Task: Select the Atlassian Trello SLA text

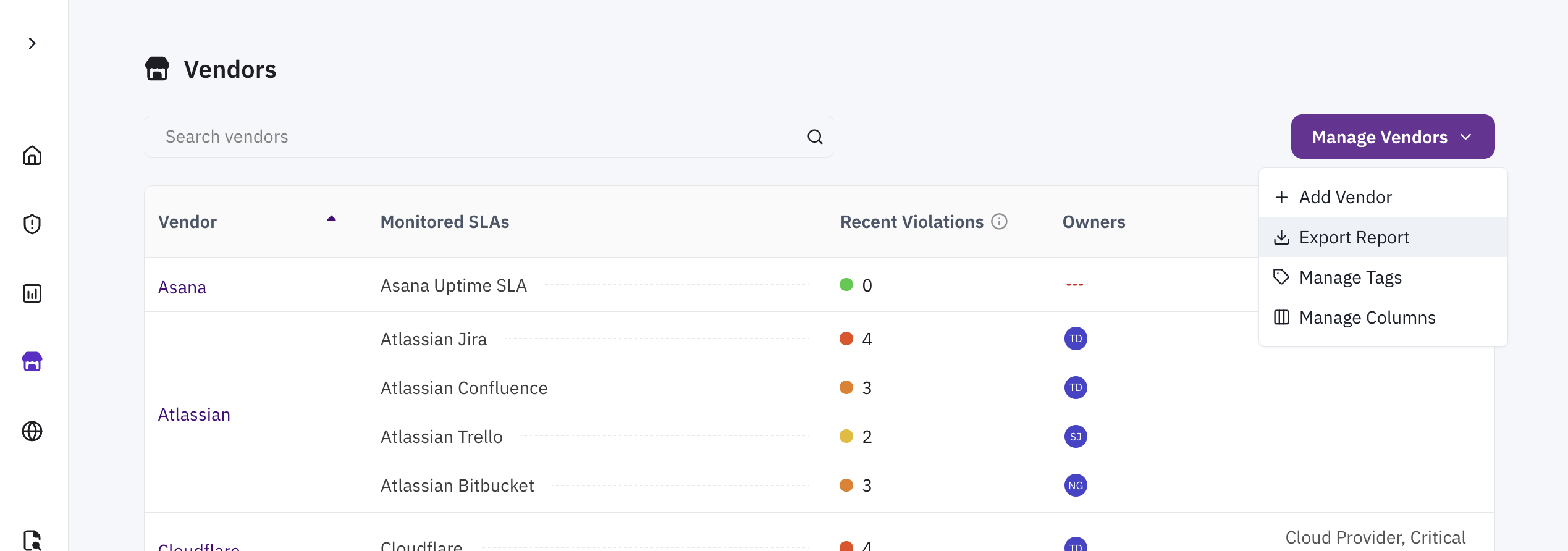Action: point(442,437)
